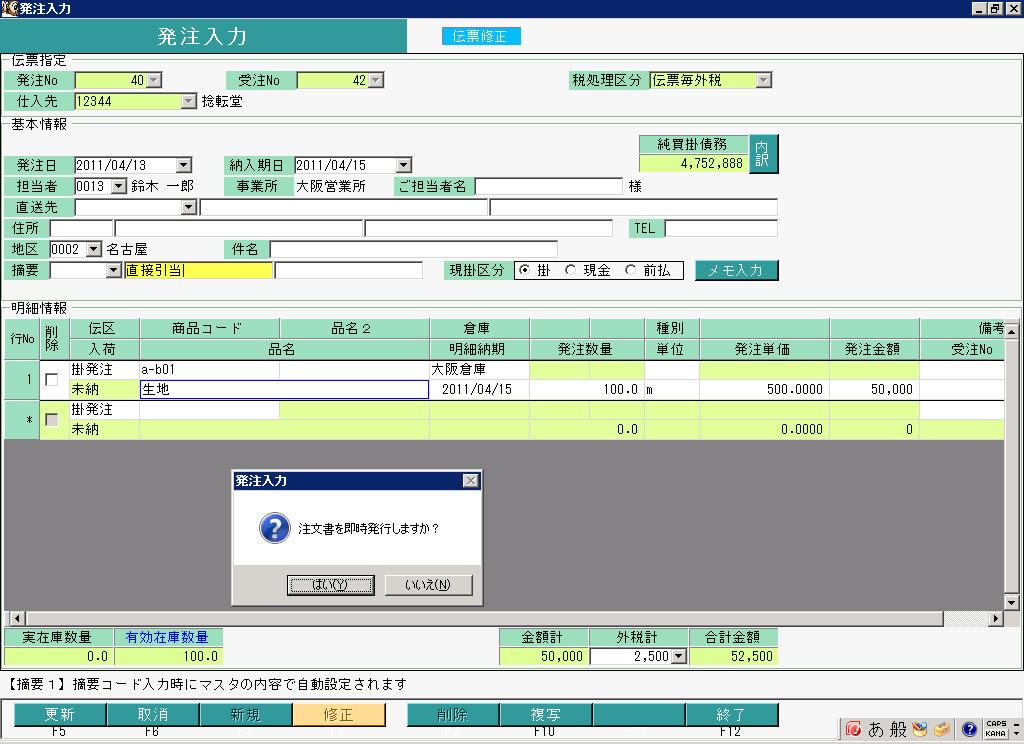Open the 納入期日 date picker dropdown
Viewport: 1024px width, 744px height.
(x=404, y=165)
